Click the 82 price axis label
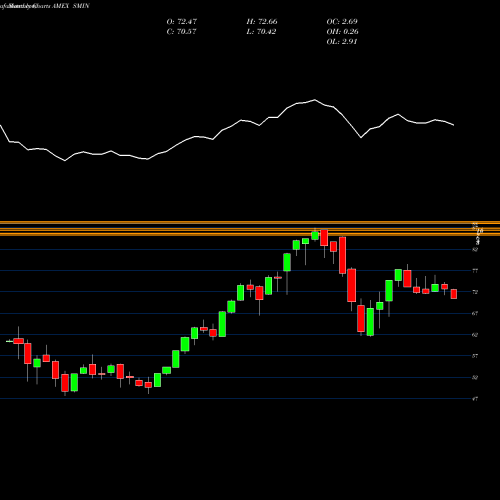500x500 pixels. click(x=476, y=249)
